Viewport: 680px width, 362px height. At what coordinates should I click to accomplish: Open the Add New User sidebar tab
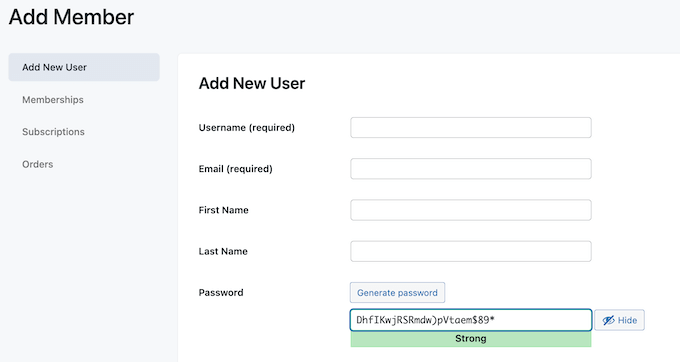click(x=84, y=67)
